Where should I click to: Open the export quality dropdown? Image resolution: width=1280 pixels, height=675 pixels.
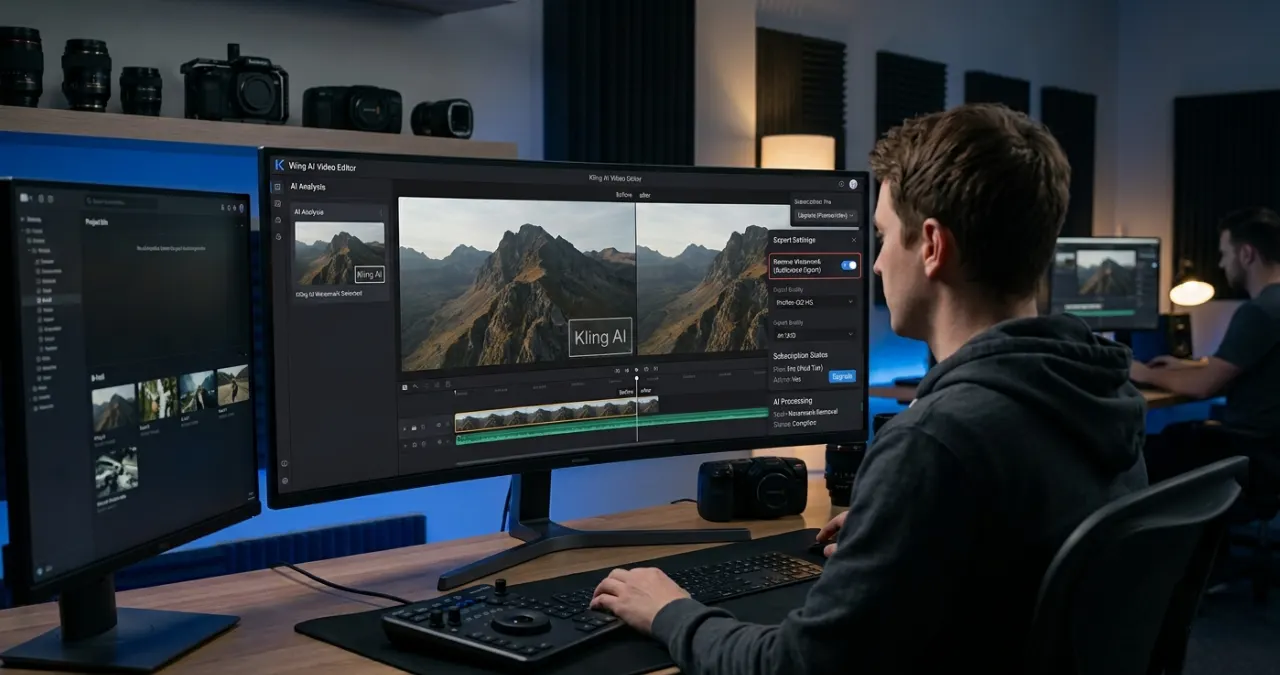click(814, 301)
